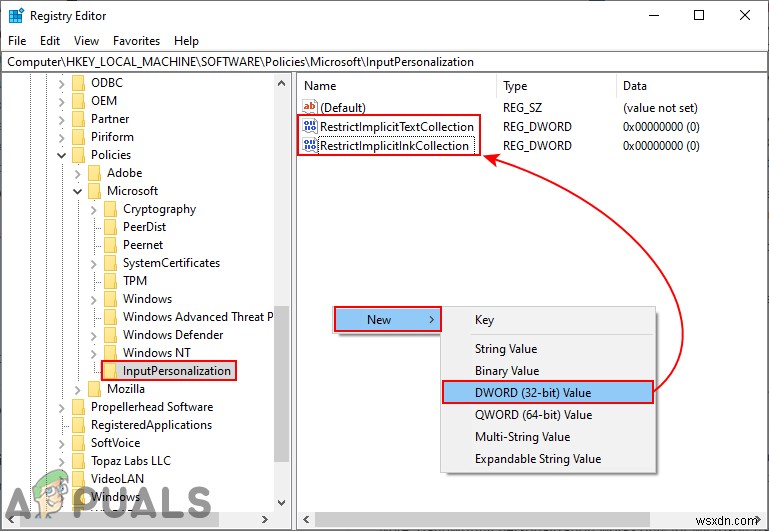
Task: Click the Registry Editor app icon in title bar
Action: (16, 16)
